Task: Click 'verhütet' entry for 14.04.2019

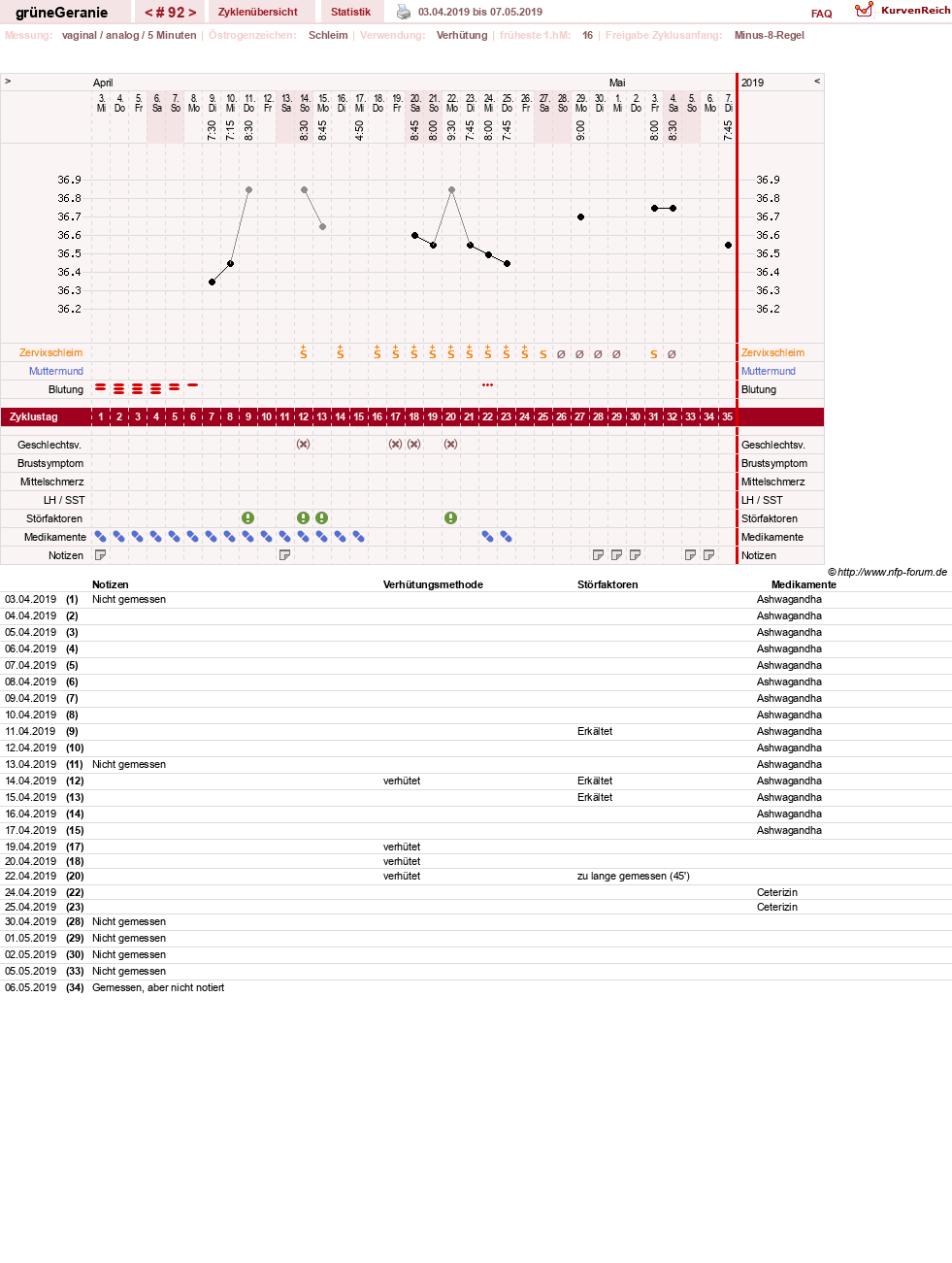Action: tap(402, 781)
